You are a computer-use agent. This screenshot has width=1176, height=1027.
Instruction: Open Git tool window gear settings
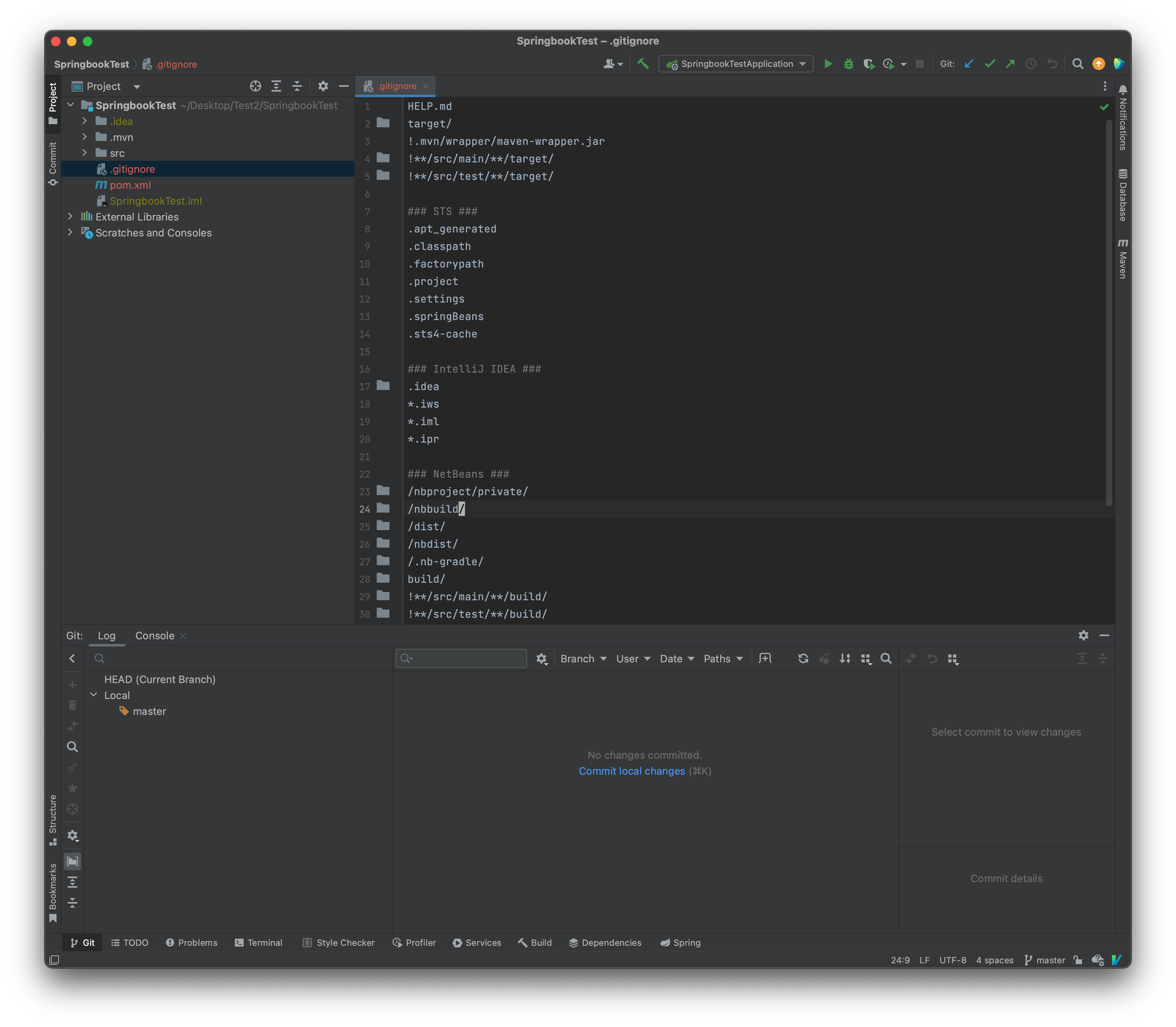coord(1083,635)
